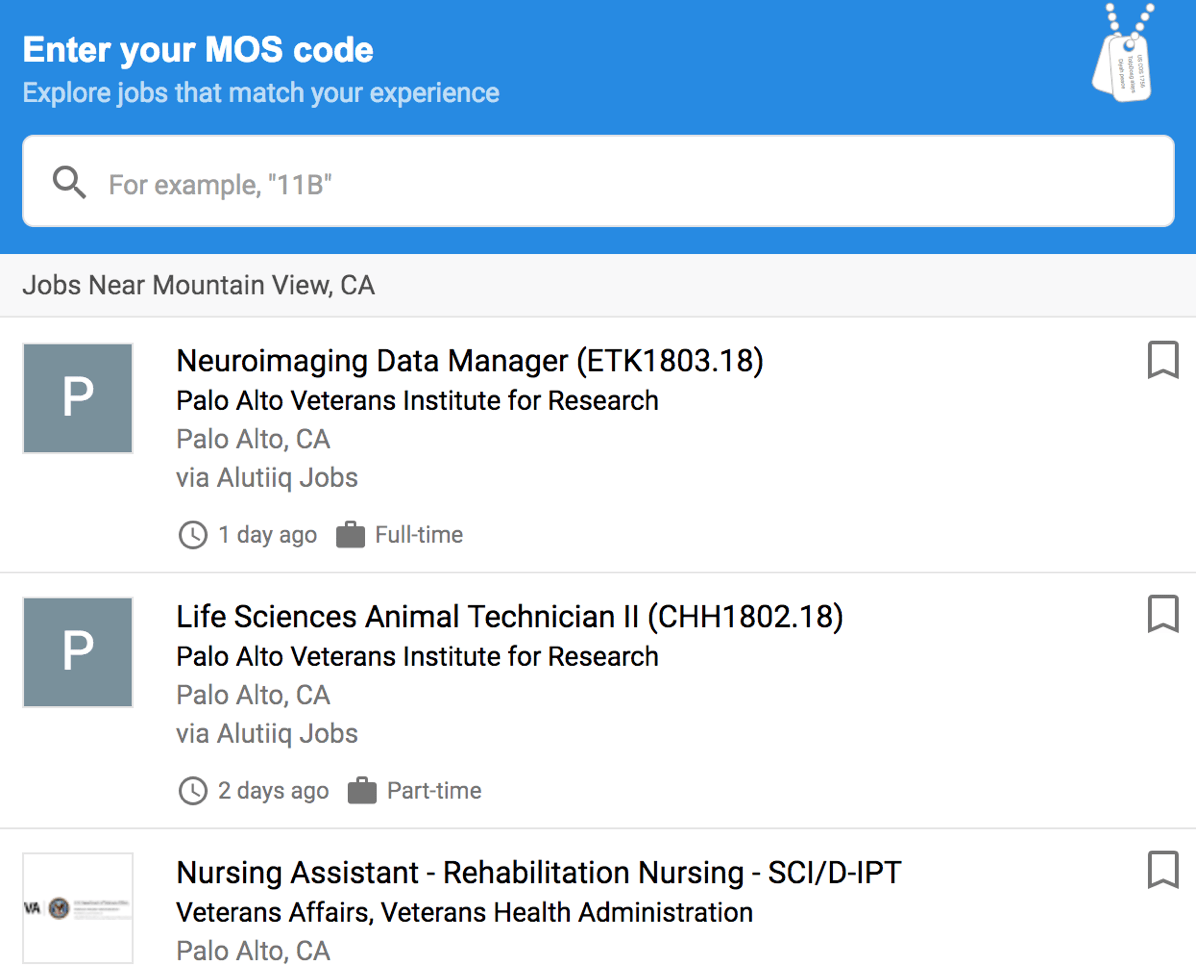Image resolution: width=1196 pixels, height=966 pixels.
Task: Click 'Palo Alto Veterans Institute for Research' text
Action: [417, 400]
